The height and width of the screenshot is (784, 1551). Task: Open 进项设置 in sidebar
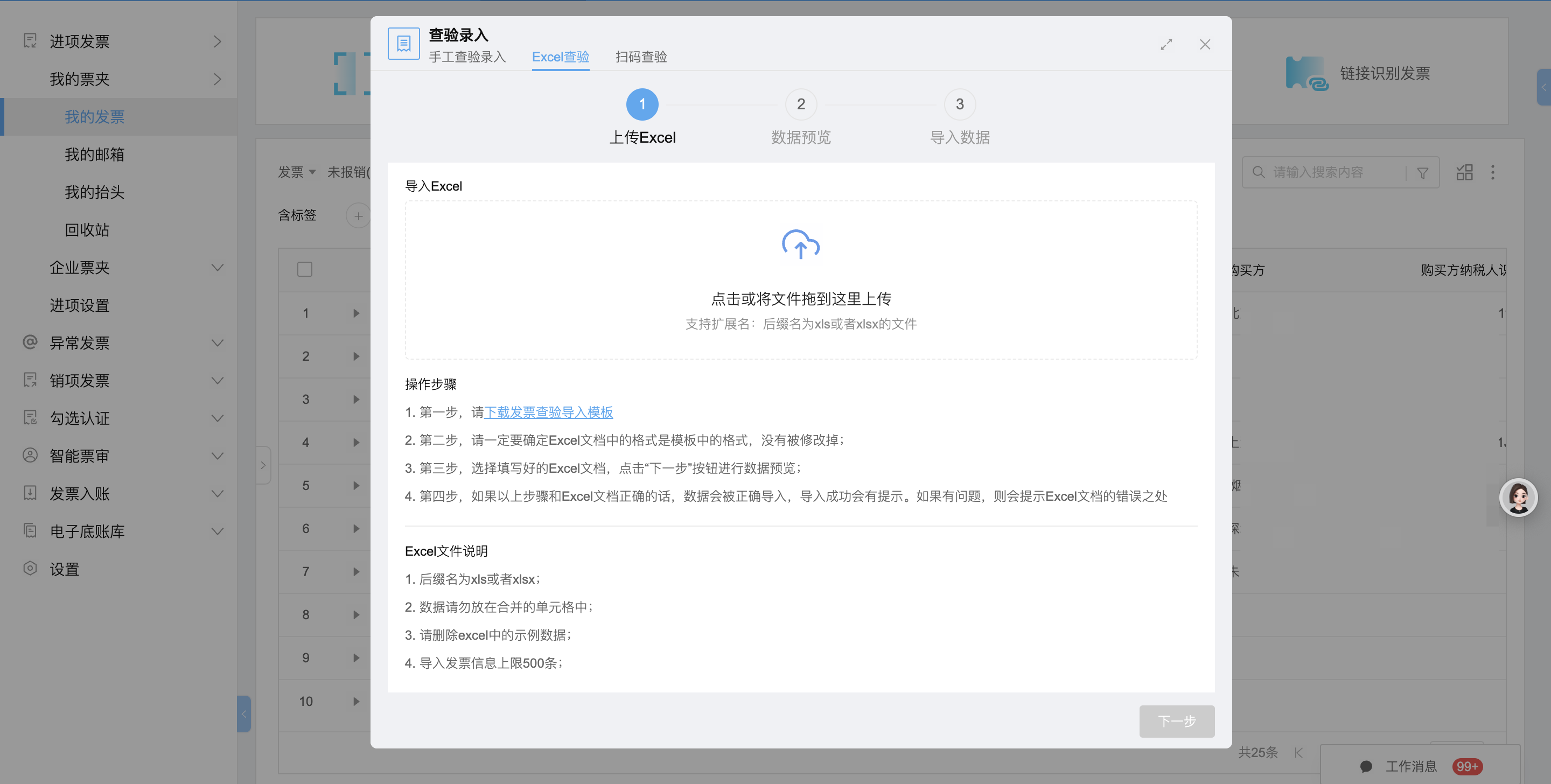[80, 305]
